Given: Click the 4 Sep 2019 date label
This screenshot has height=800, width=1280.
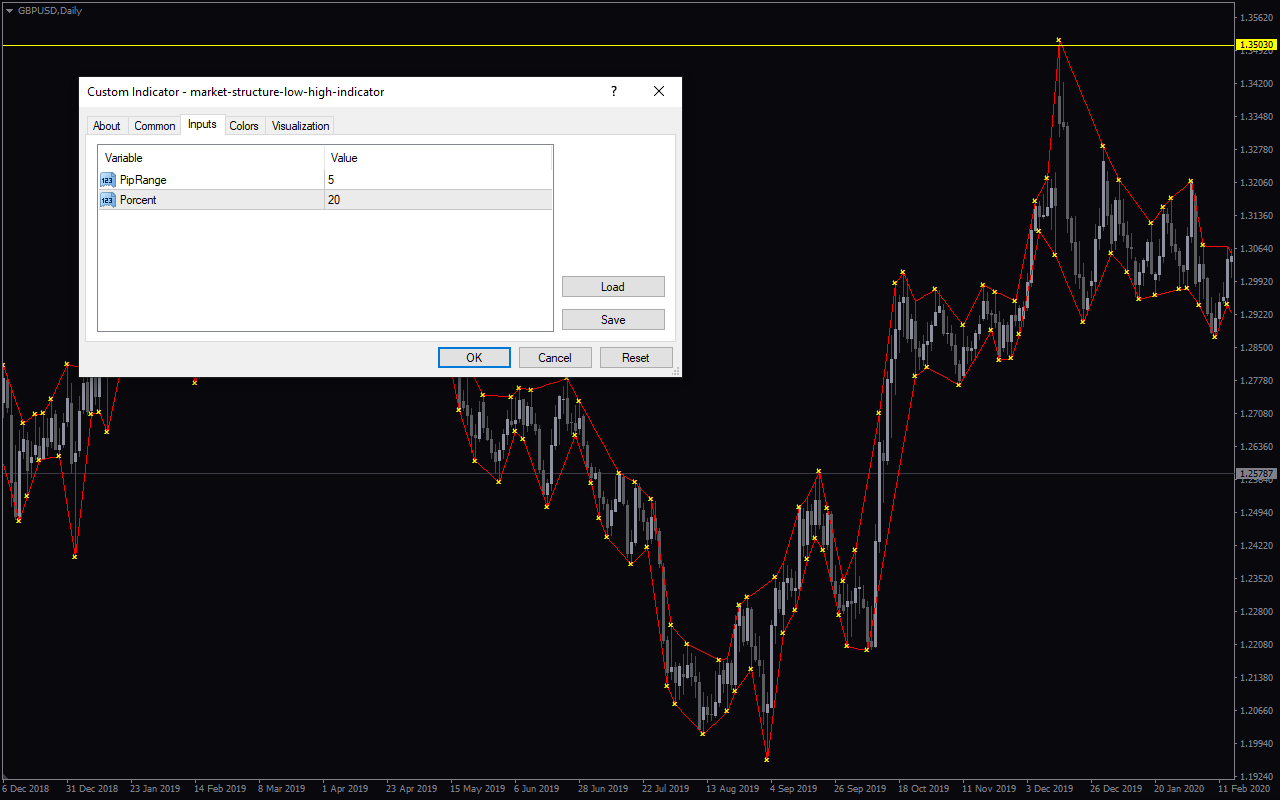Looking at the screenshot, I should [x=793, y=788].
